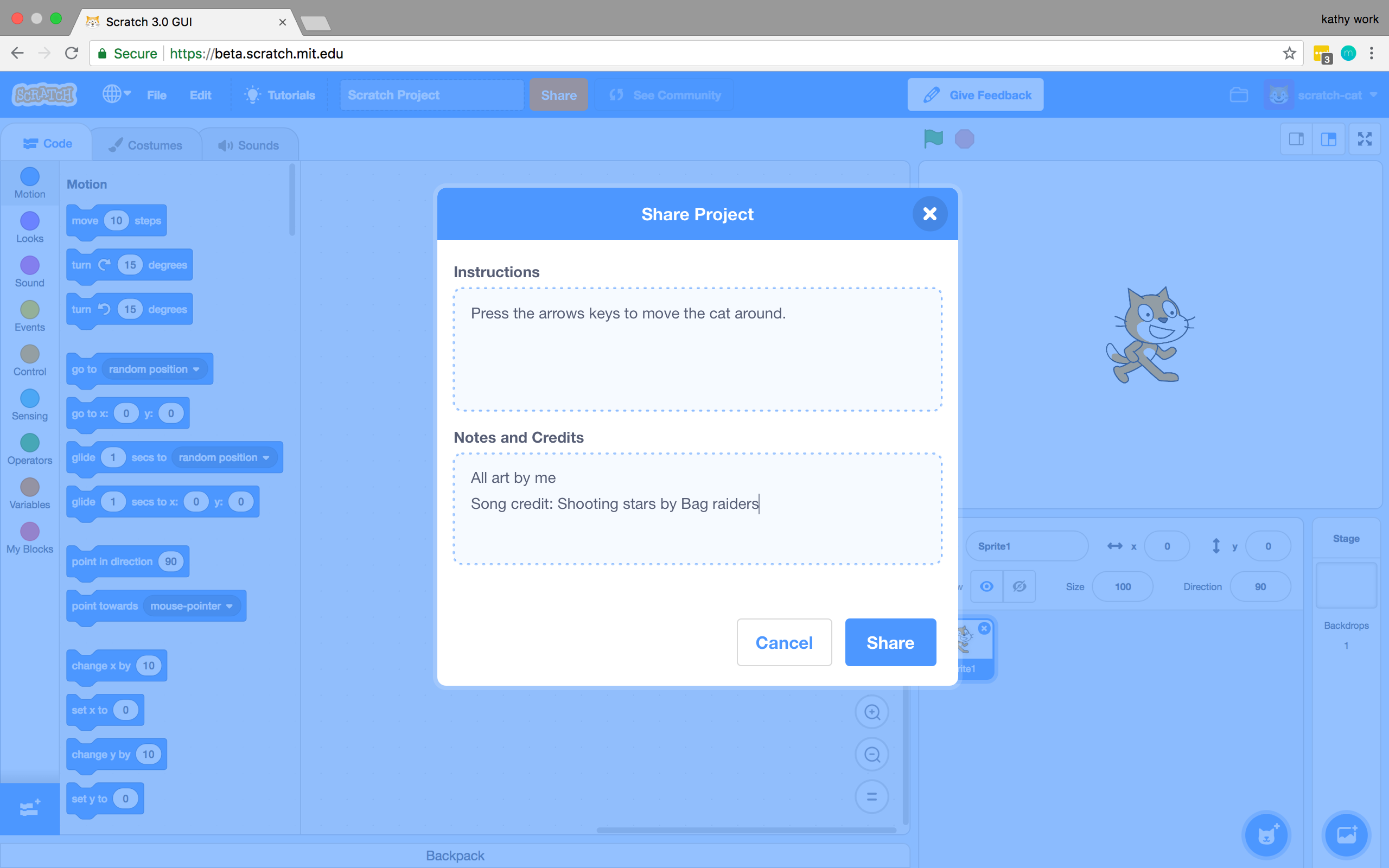Cancel sharing the project
The width and height of the screenshot is (1389, 868).
(784, 642)
